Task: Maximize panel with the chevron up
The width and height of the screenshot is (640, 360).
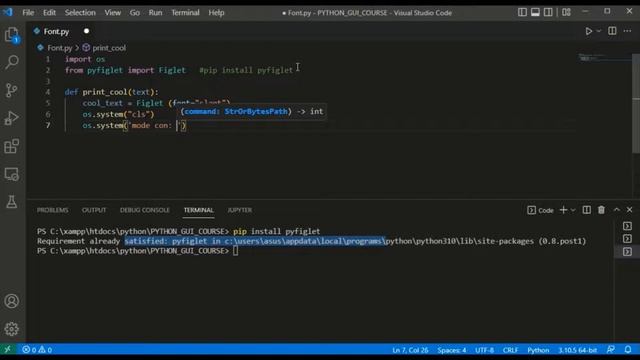Action: click(x=617, y=210)
